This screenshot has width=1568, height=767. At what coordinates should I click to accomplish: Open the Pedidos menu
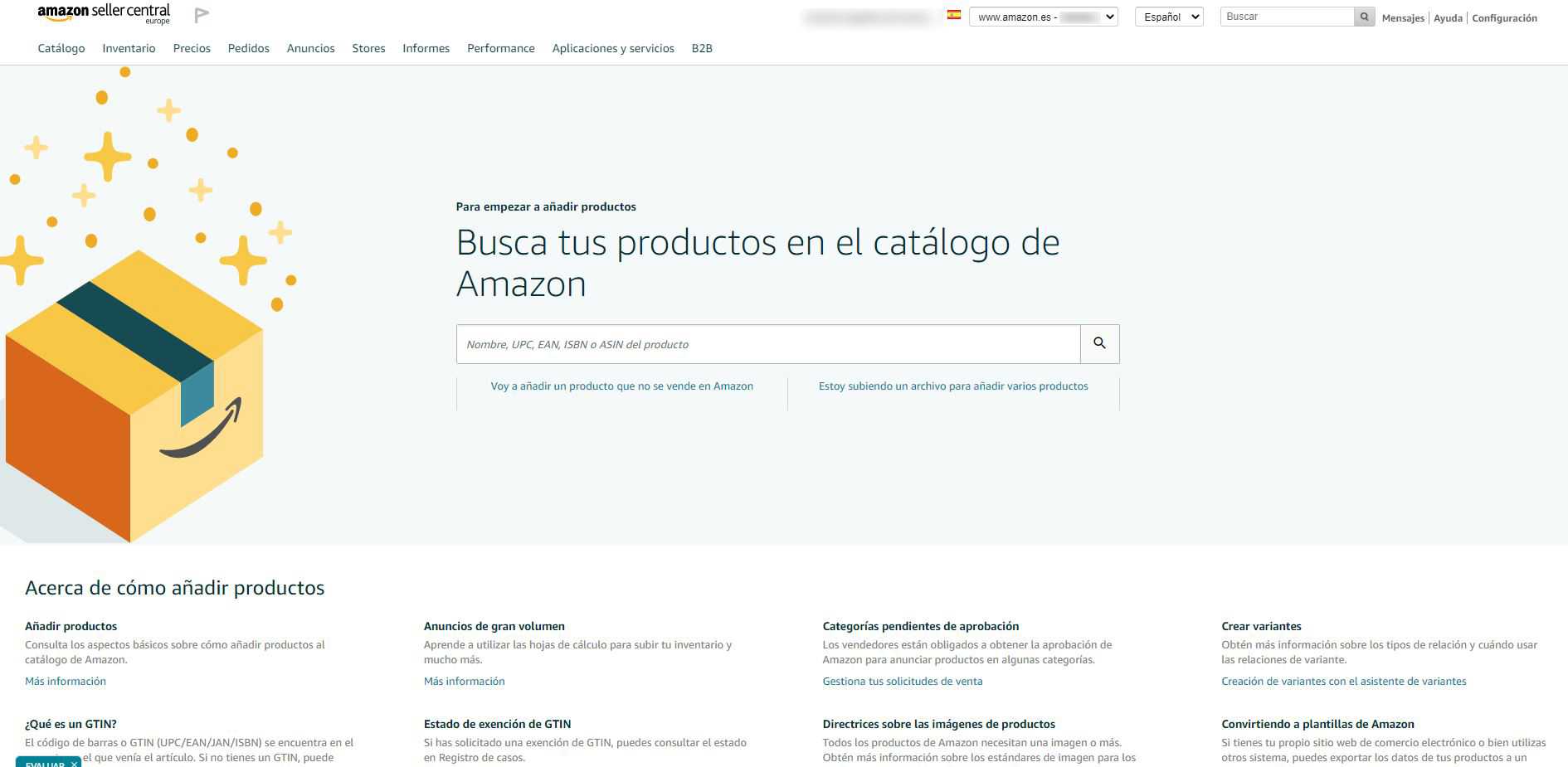(249, 48)
